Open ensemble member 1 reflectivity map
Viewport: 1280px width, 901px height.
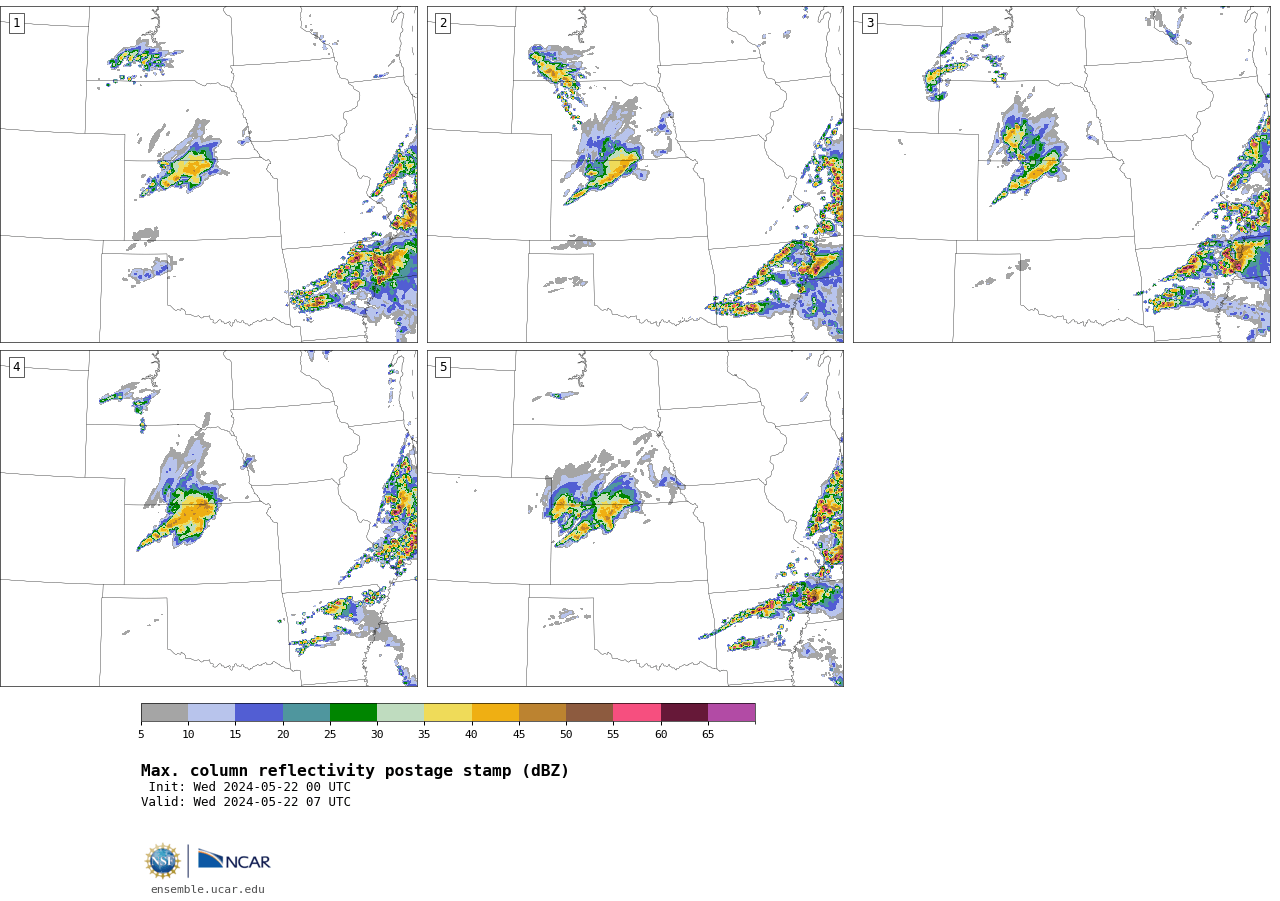click(x=209, y=175)
